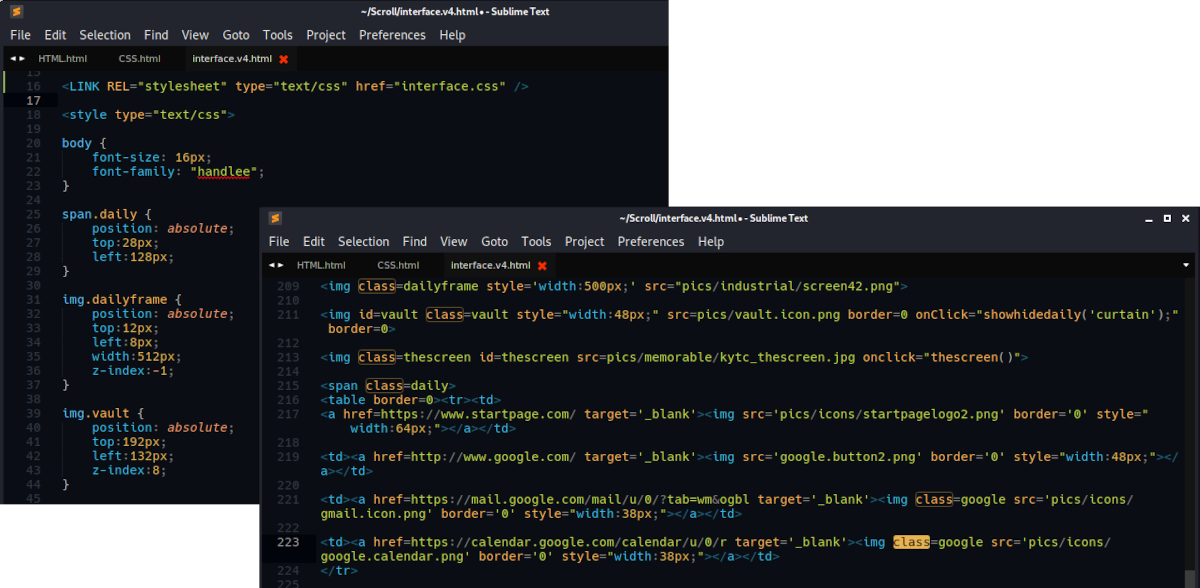This screenshot has height=588, width=1200.
Task: Click the tab scroll arrows in the back window
Action: (x=16, y=59)
